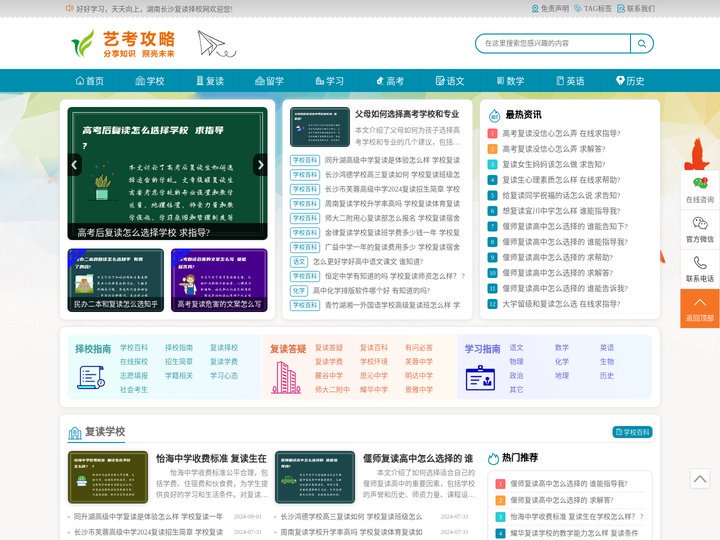Click 复读学费 under 择校指南
This screenshot has width=720, height=540.
tap(224, 362)
